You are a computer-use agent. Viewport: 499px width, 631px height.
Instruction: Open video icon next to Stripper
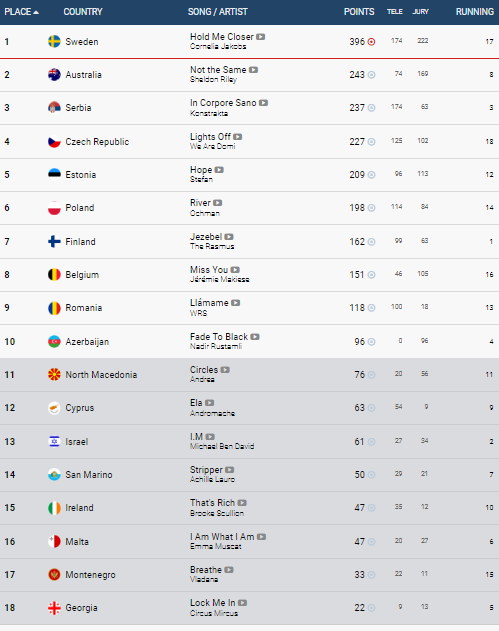230,470
